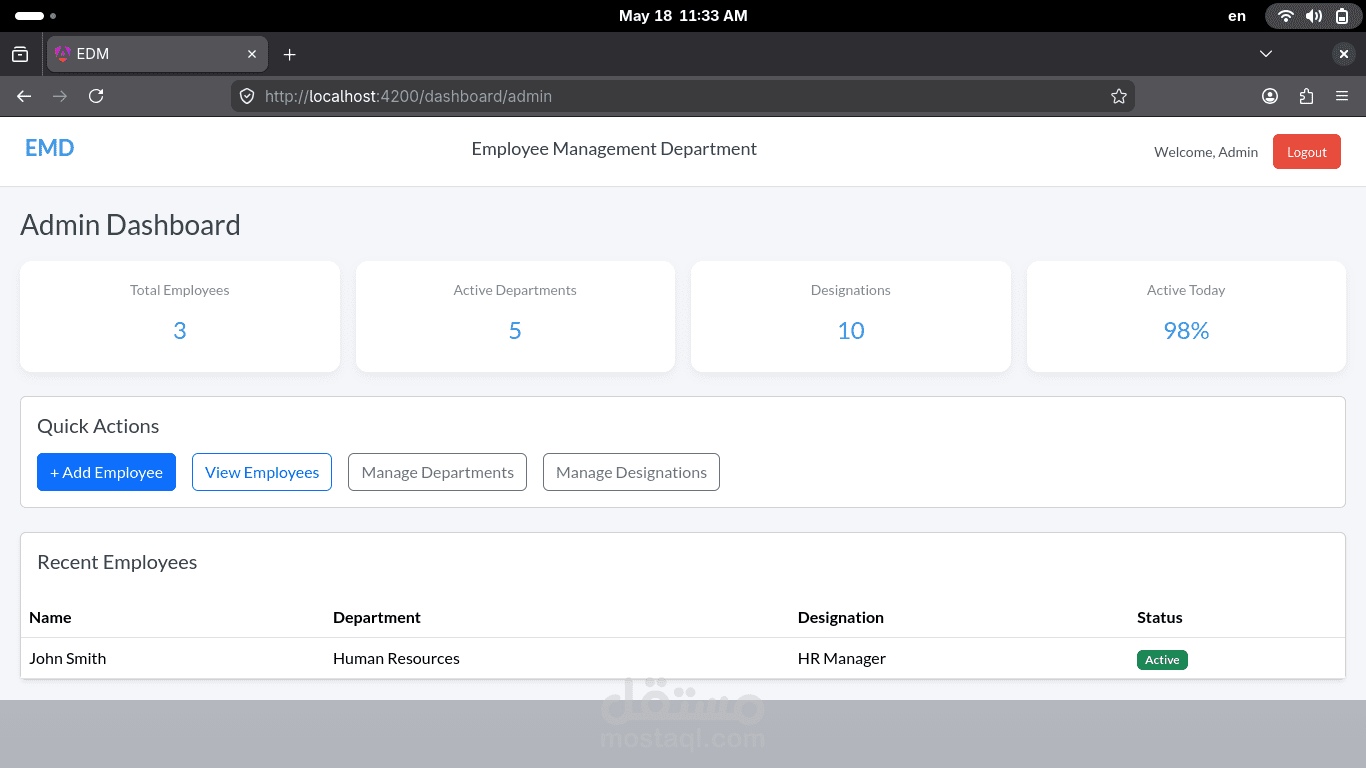This screenshot has width=1366, height=768.
Task: Click the Employee Management Department title
Action: pos(614,149)
